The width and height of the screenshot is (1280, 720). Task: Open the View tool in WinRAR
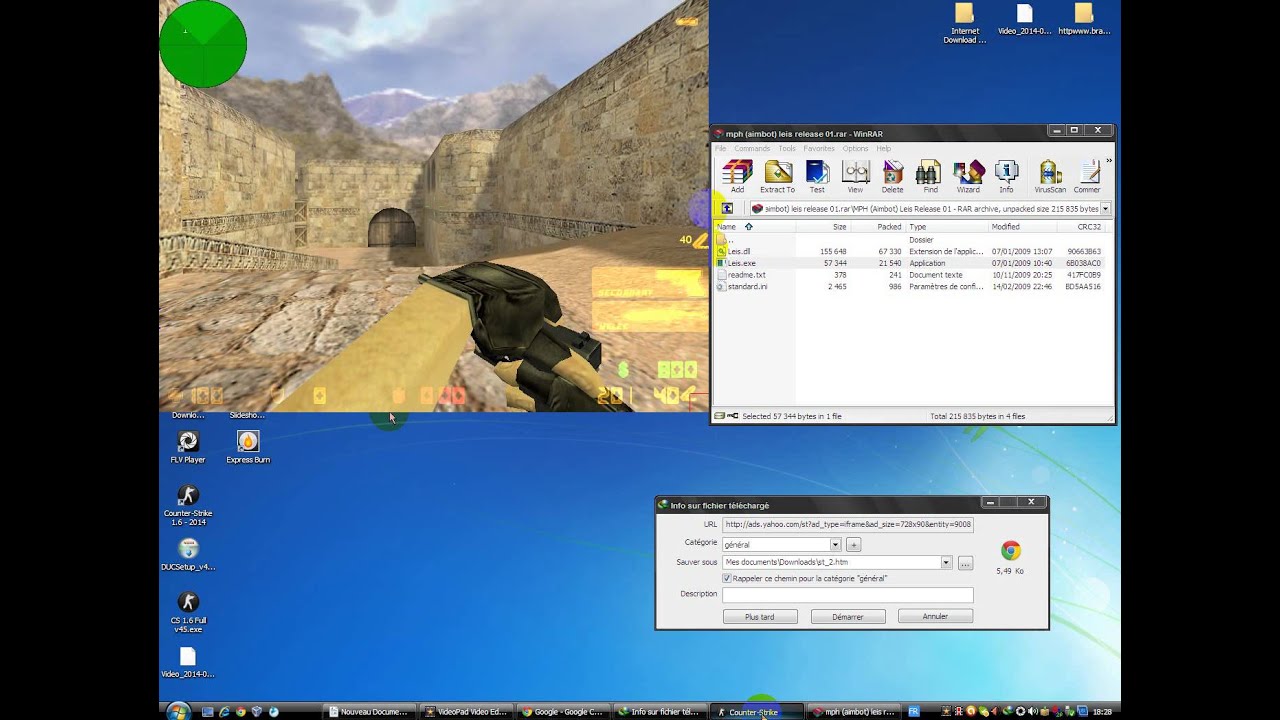[x=855, y=176]
